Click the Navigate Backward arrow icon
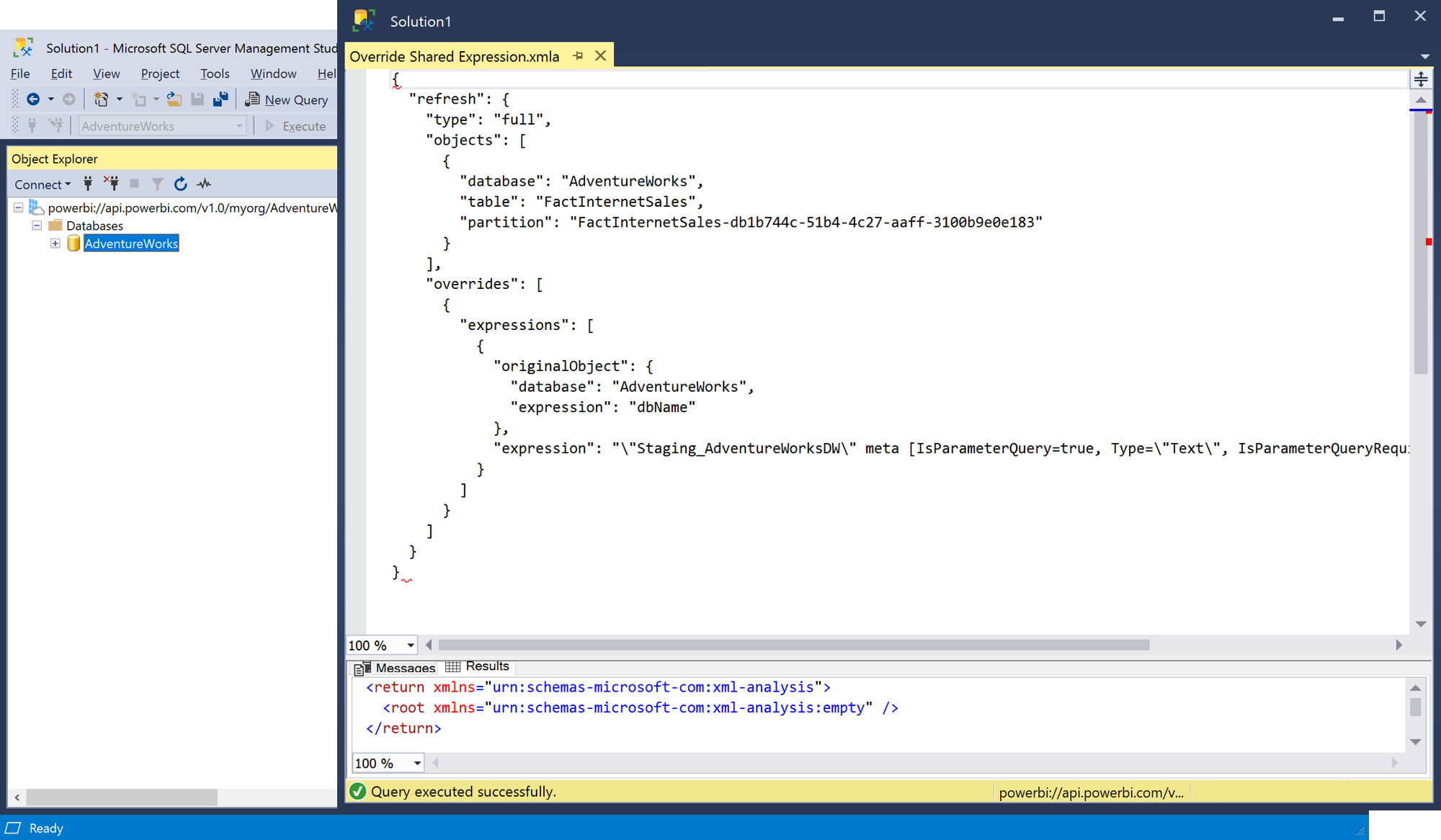1441x840 pixels. (34, 99)
